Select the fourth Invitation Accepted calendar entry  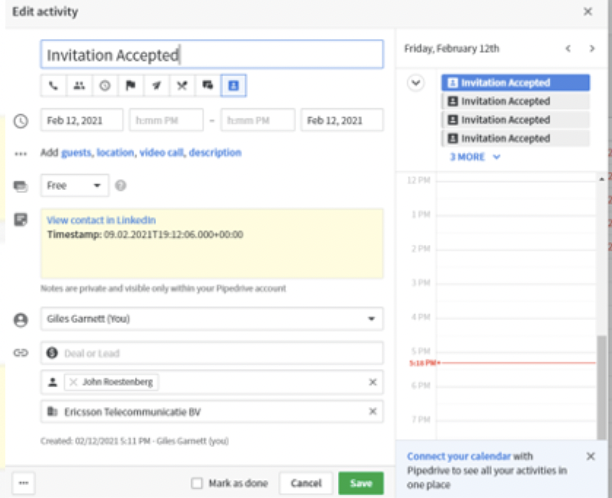tap(516, 138)
